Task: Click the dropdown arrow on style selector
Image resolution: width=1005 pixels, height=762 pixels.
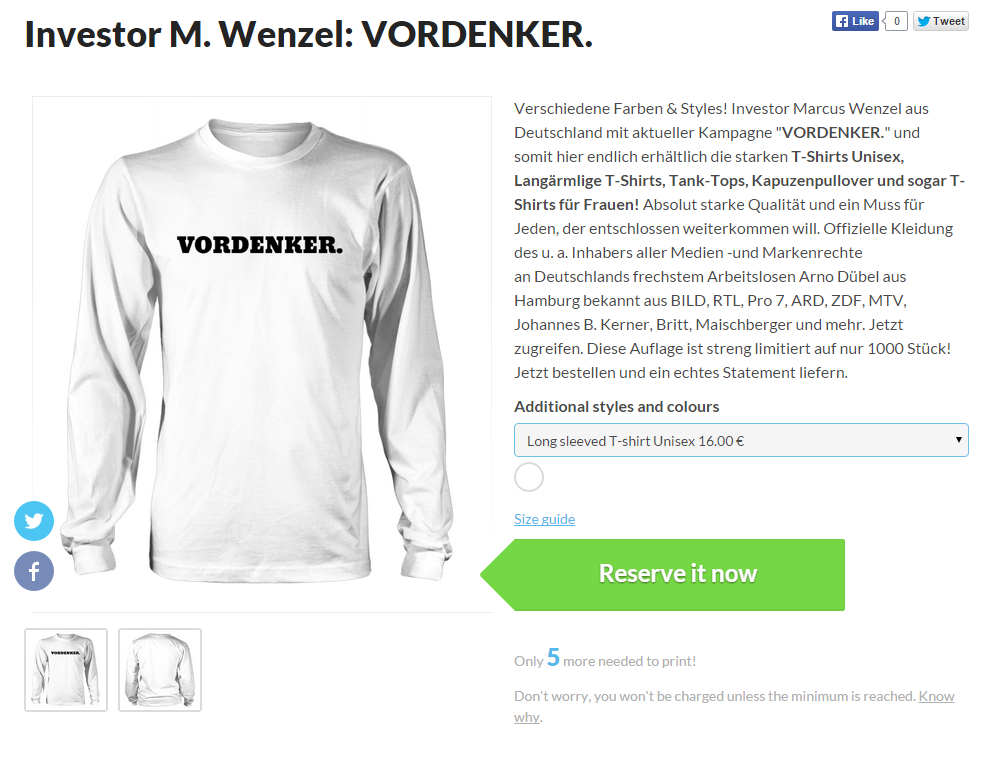Action: (x=958, y=440)
